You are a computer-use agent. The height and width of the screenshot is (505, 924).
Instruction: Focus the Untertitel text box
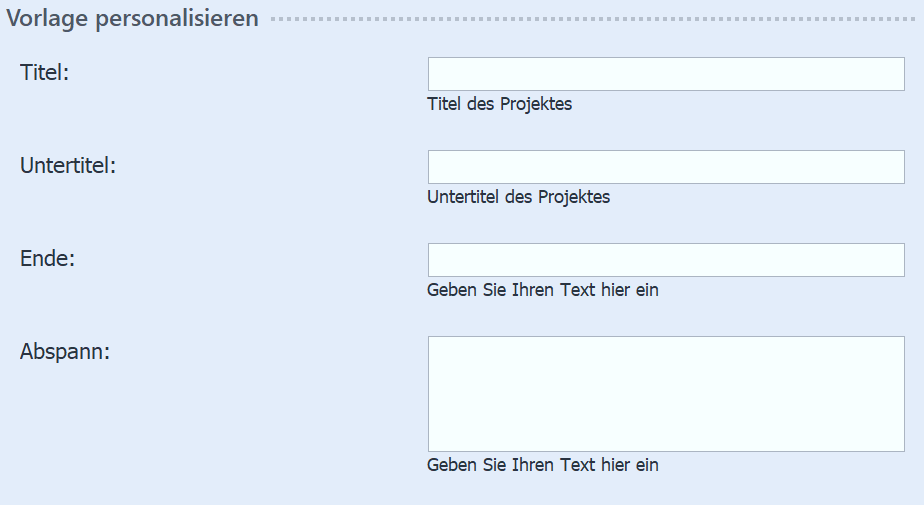666,167
